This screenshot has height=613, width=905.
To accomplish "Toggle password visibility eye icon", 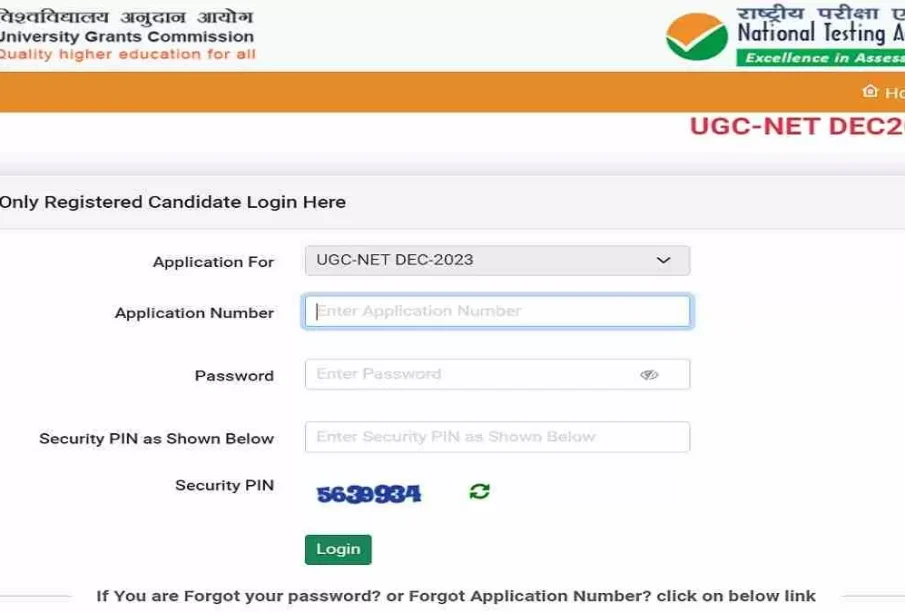I will (649, 375).
